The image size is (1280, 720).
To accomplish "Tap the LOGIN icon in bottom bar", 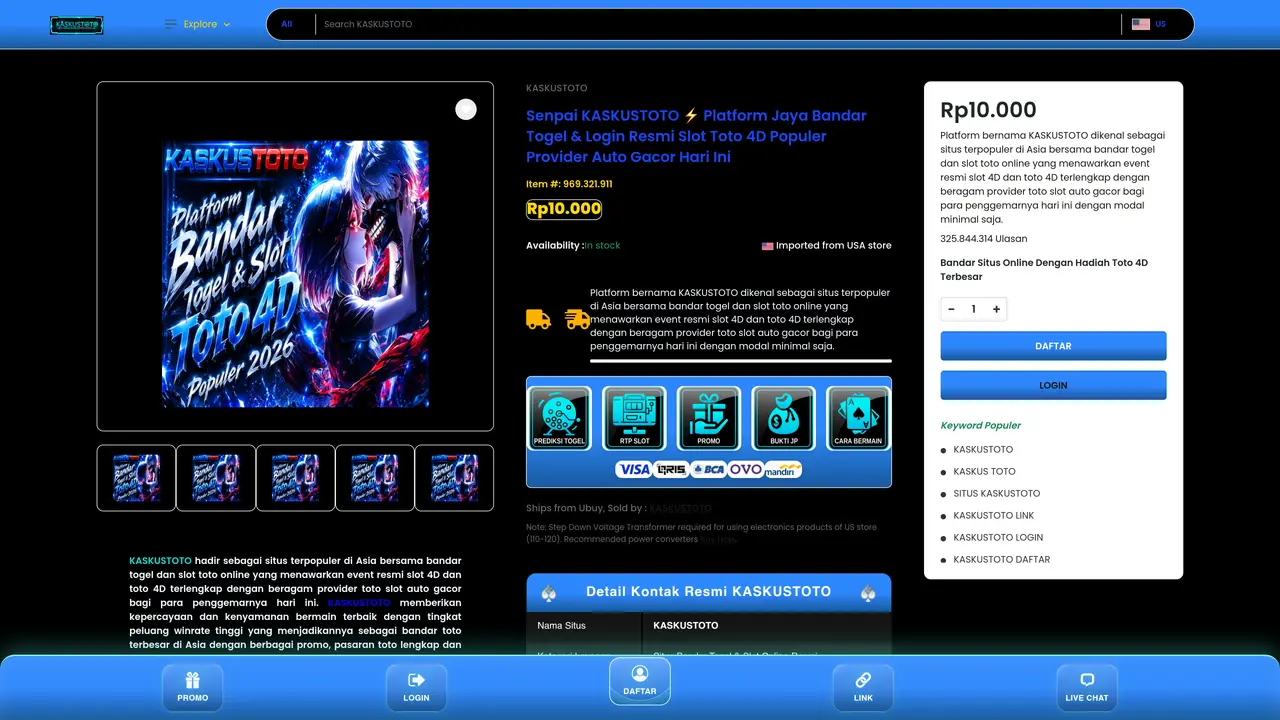I will click(x=416, y=687).
